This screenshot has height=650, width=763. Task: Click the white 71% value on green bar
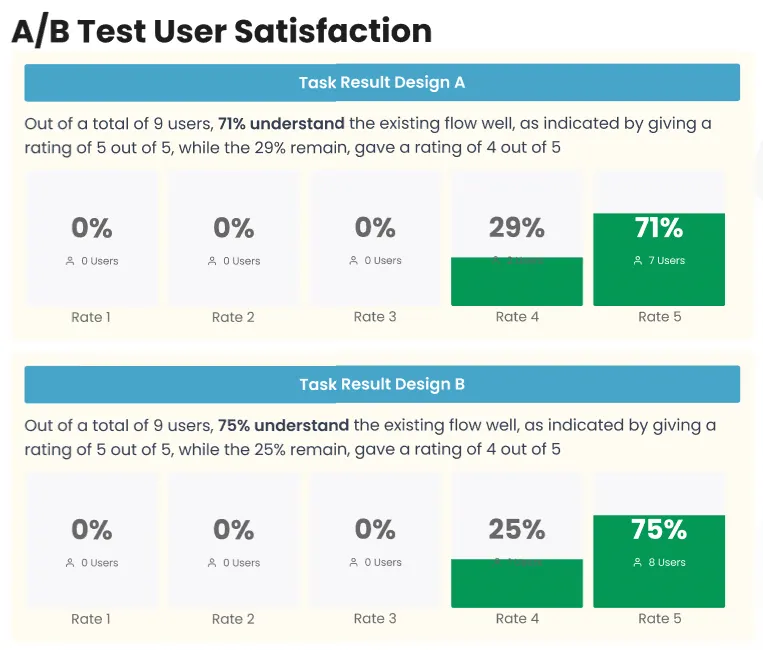(659, 228)
